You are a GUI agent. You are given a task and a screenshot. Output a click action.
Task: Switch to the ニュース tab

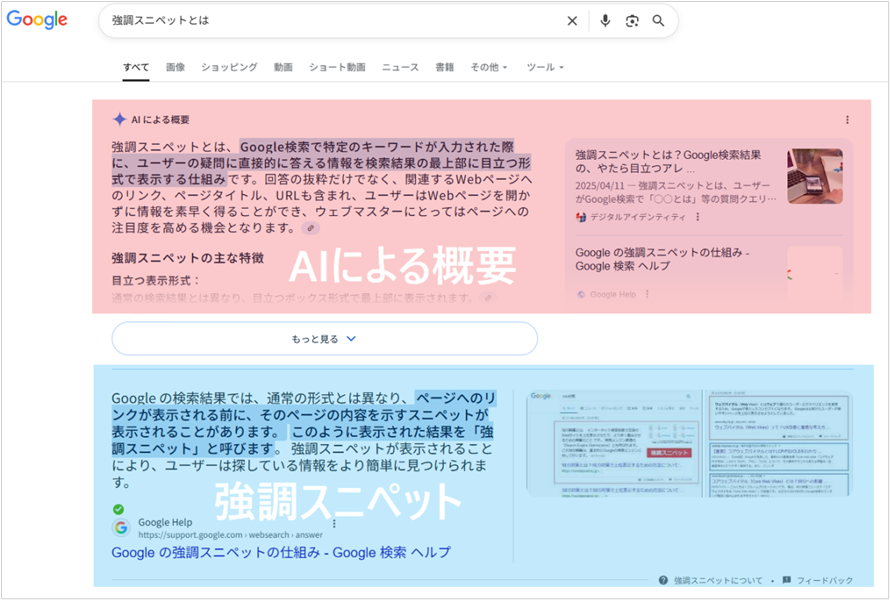[x=400, y=67]
